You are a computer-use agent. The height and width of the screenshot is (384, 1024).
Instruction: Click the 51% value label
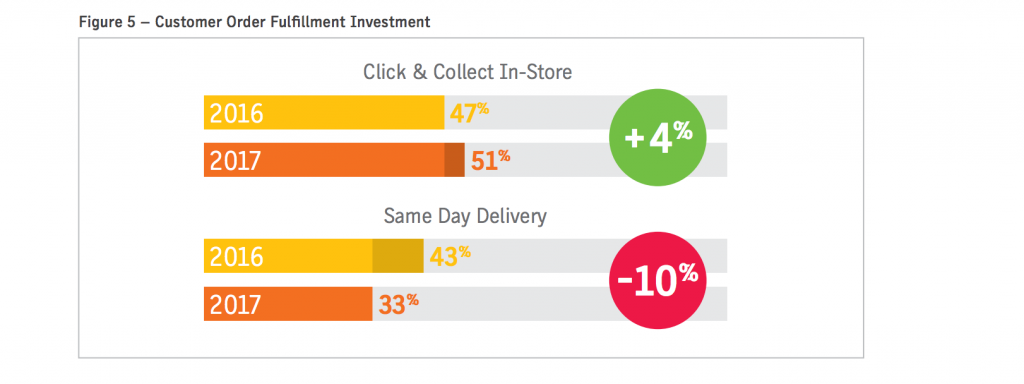(490, 161)
